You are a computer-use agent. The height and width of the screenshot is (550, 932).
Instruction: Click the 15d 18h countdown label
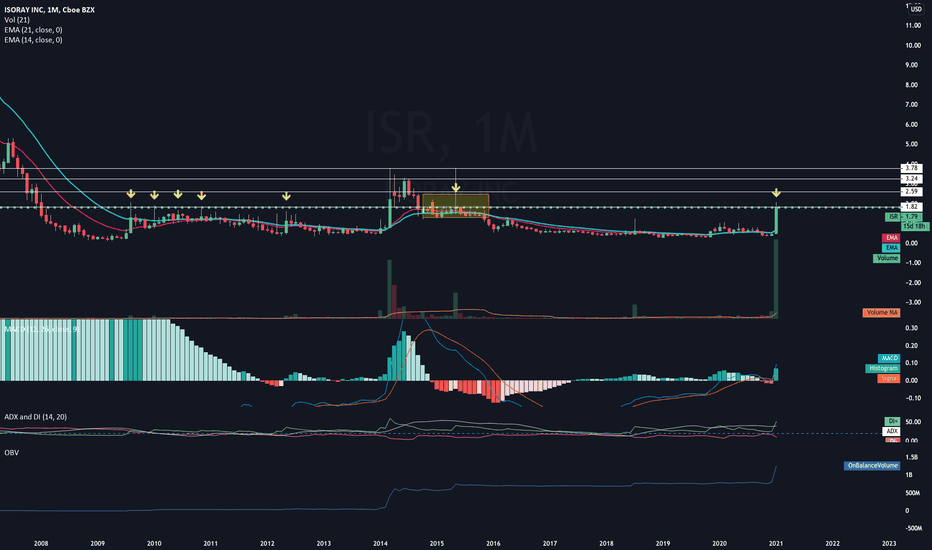point(915,227)
